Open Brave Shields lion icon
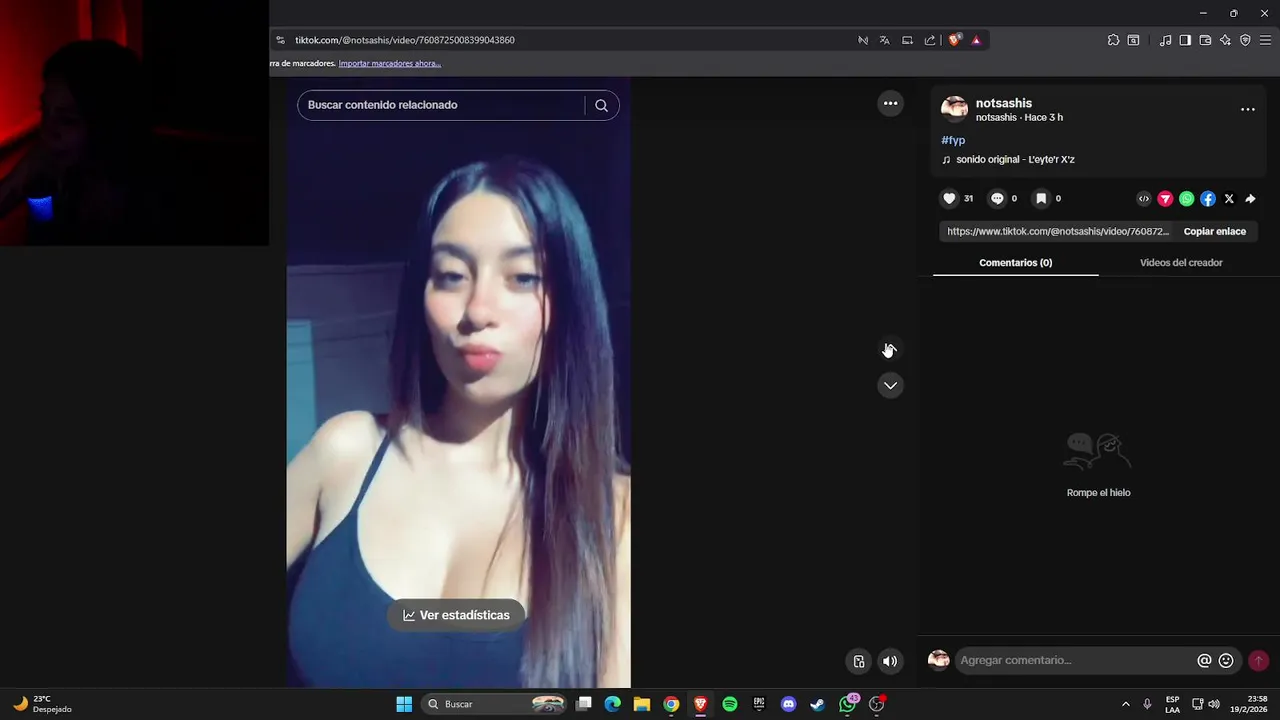This screenshot has width=1280, height=720. click(955, 40)
